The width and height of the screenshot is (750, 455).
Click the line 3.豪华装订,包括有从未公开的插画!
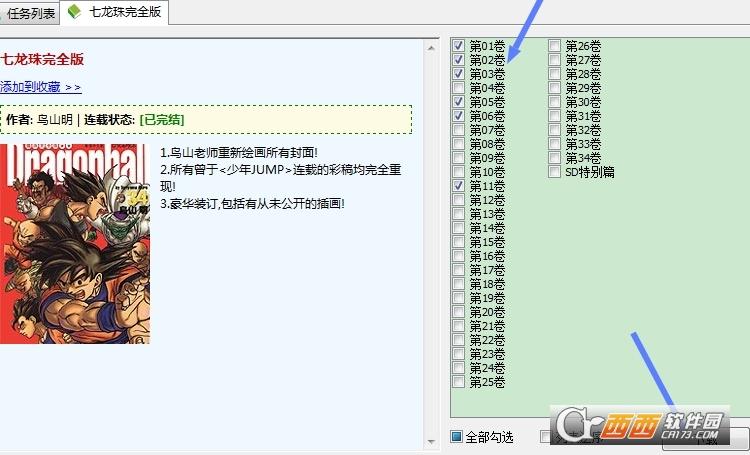pyautogui.click(x=252, y=204)
